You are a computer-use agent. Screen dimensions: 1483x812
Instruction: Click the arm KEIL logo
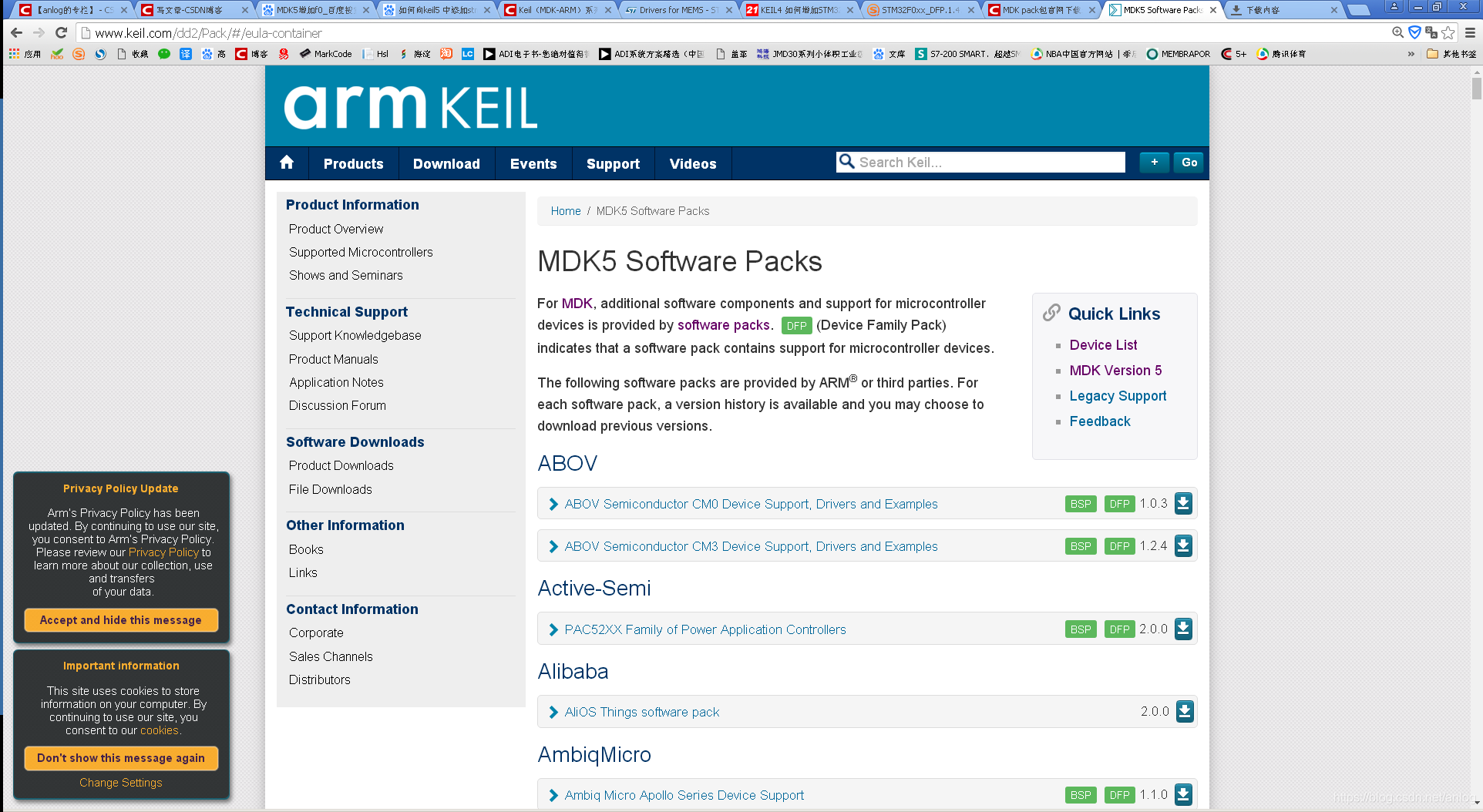pos(411,107)
